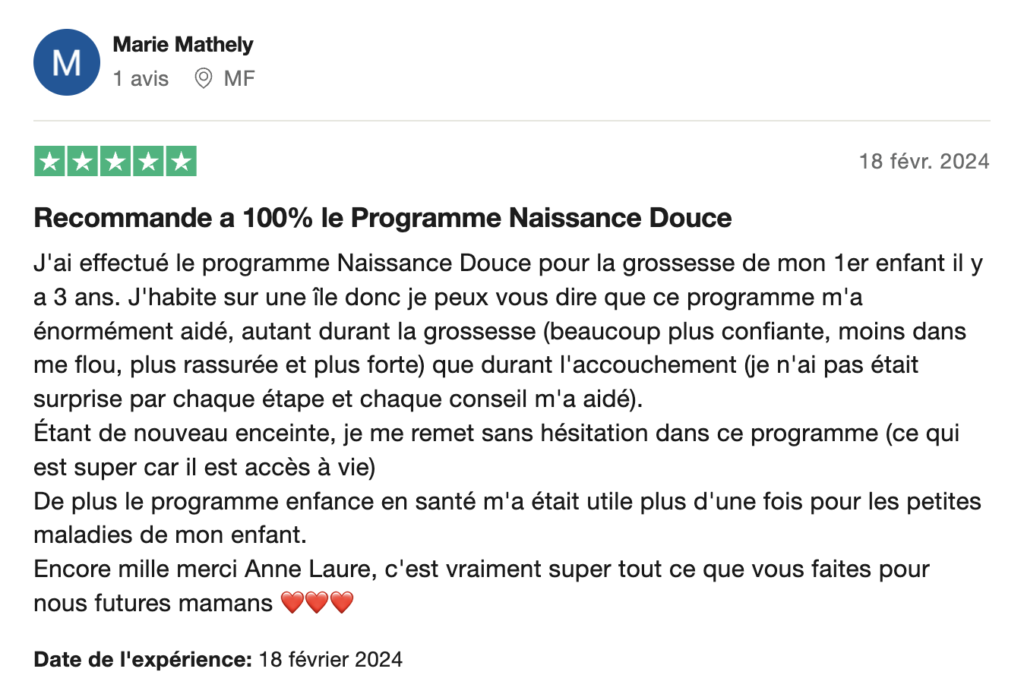Click the fifth green star

[x=181, y=161]
